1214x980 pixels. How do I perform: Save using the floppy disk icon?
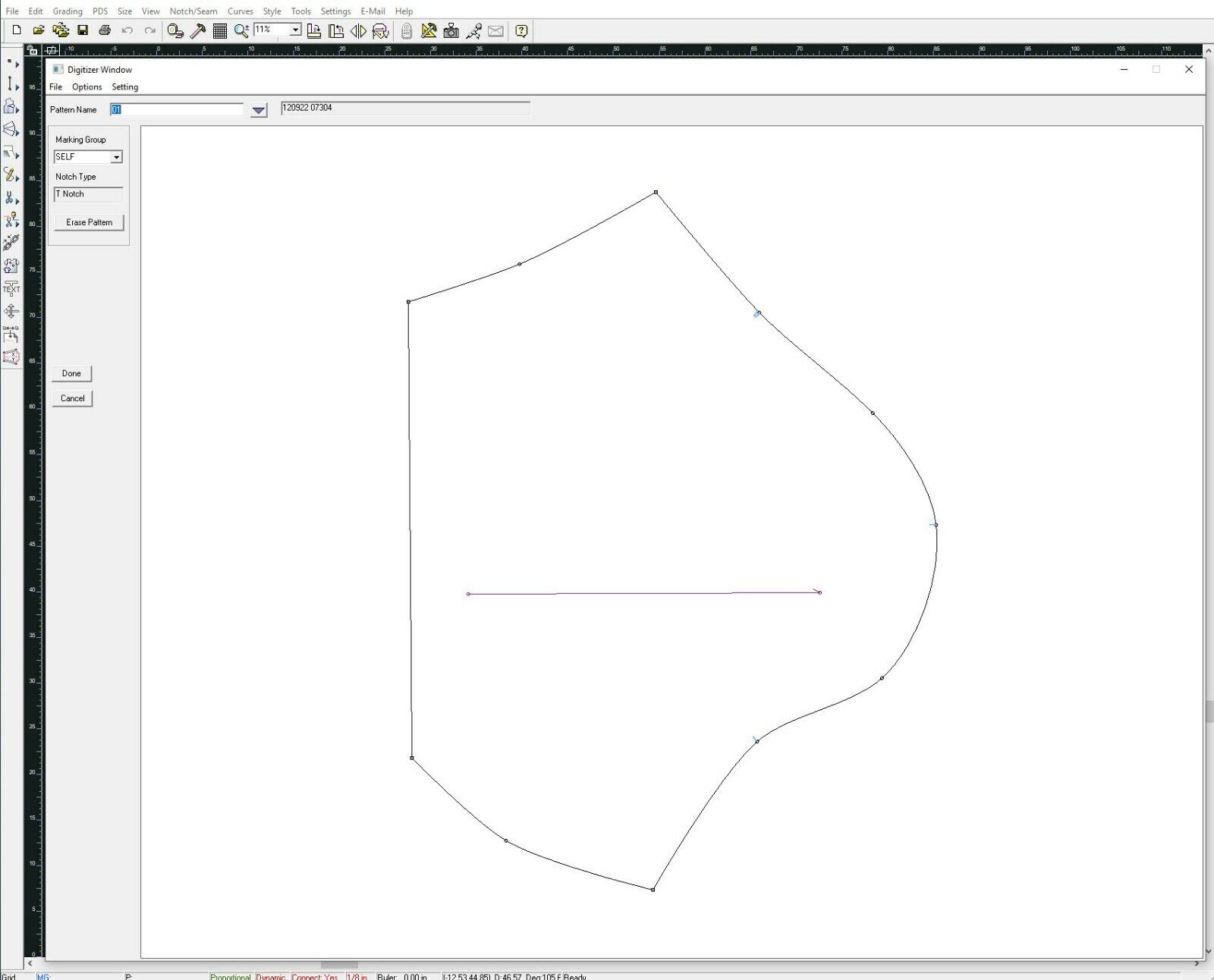(83, 30)
